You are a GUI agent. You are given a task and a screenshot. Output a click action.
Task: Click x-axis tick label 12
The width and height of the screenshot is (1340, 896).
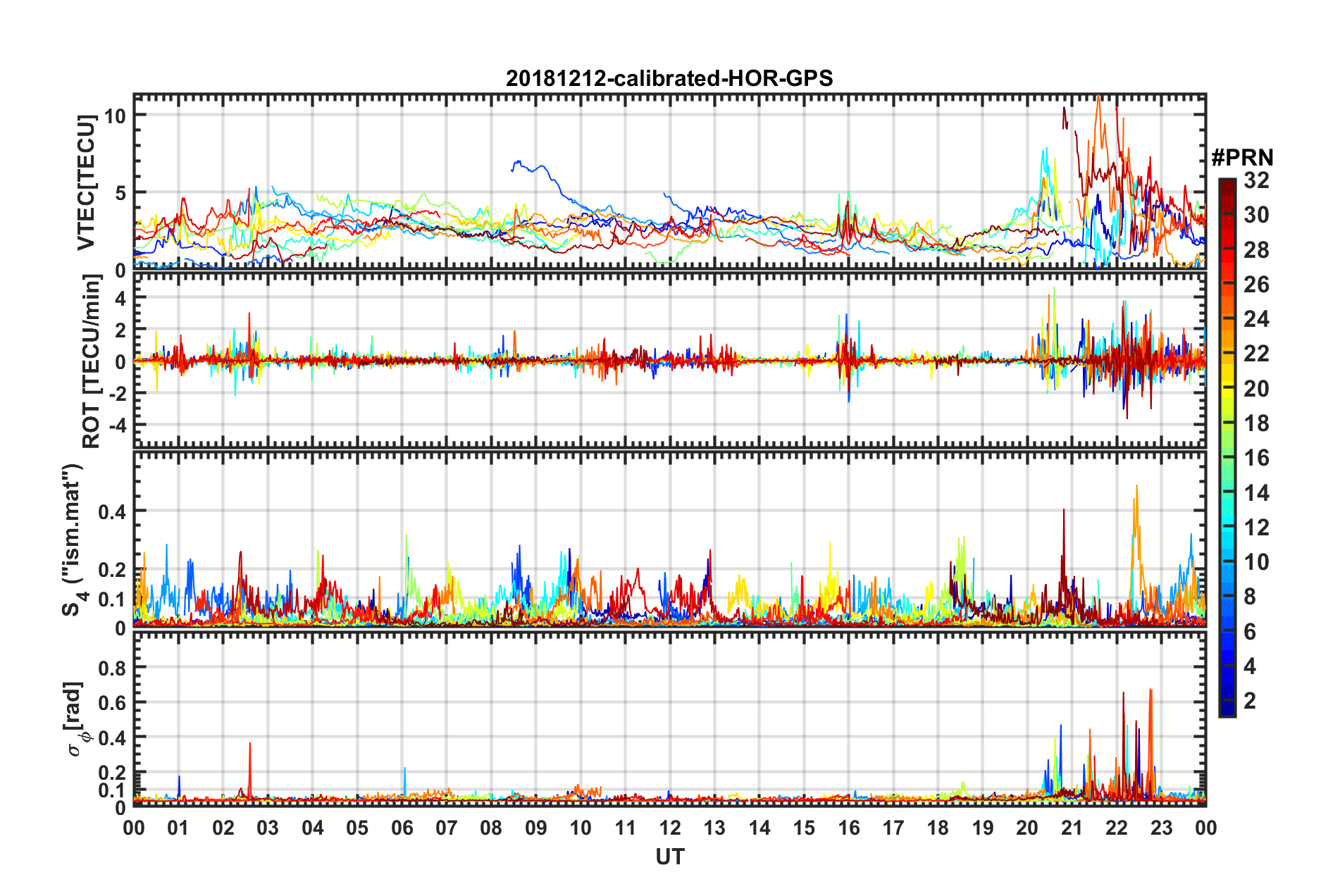tap(669, 828)
